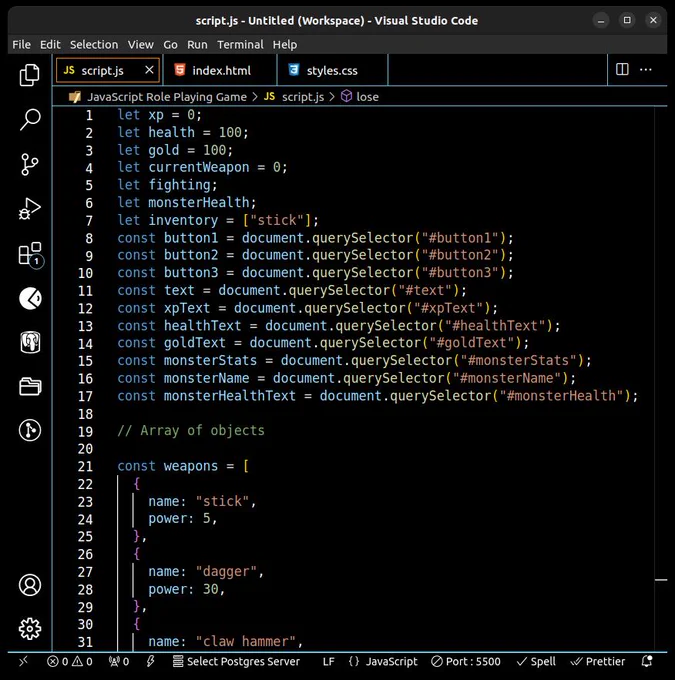Split the editor to the right
675x680 pixels.
tap(622, 69)
